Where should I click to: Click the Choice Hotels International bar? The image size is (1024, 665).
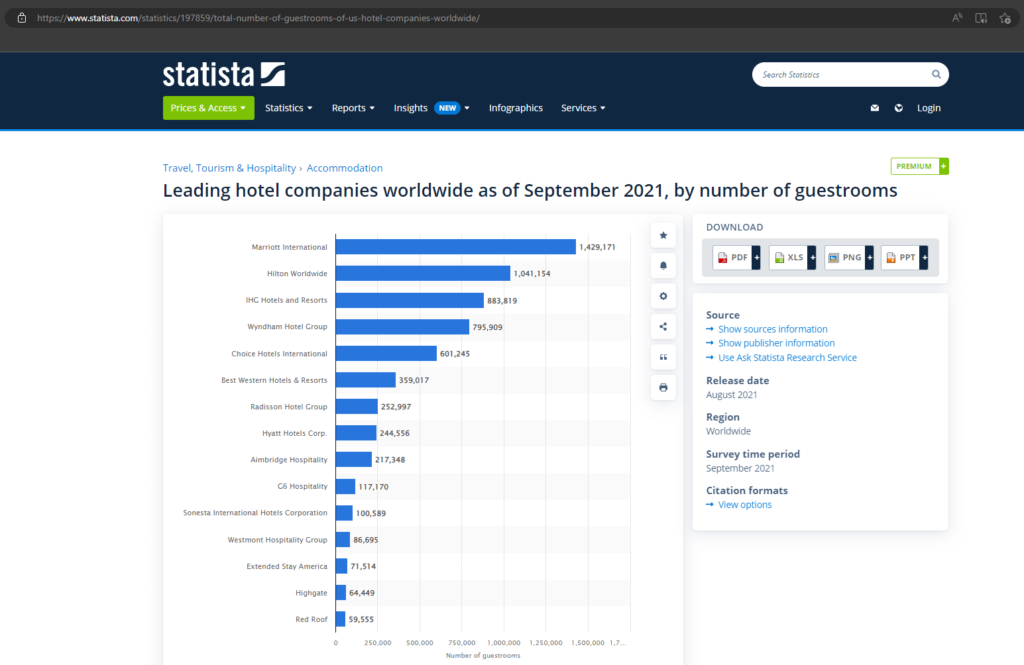(x=386, y=353)
